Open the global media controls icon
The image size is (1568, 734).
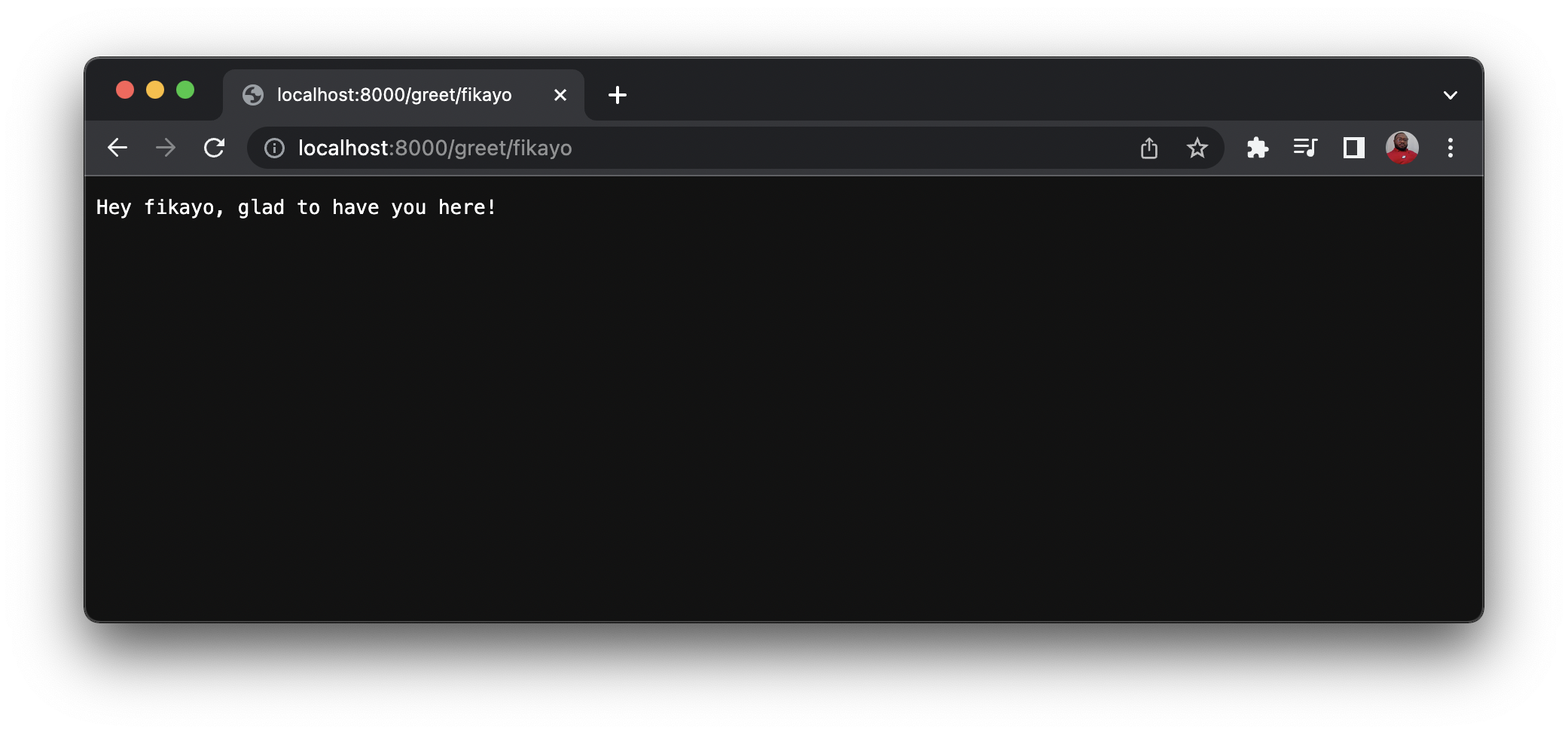click(1305, 148)
